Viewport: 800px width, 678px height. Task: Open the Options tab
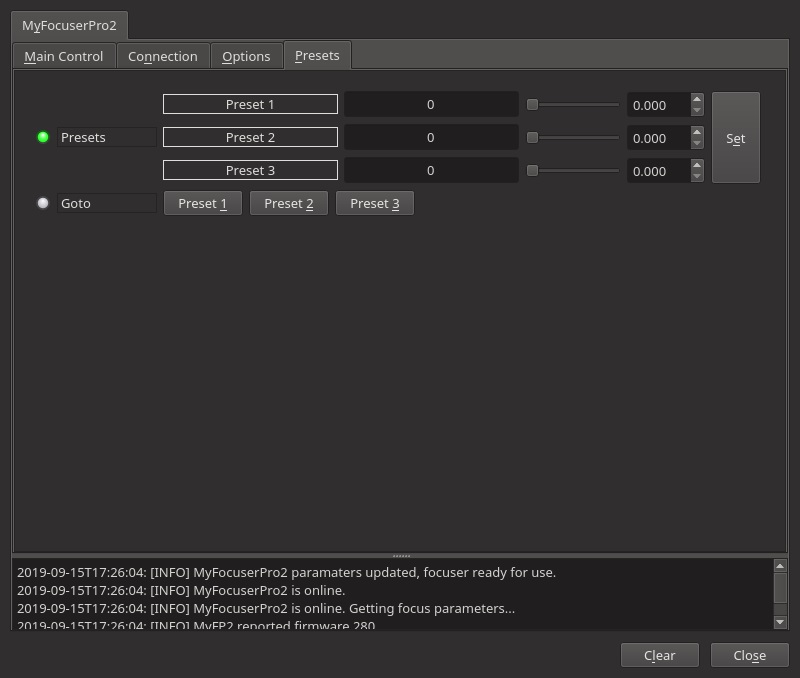point(246,56)
